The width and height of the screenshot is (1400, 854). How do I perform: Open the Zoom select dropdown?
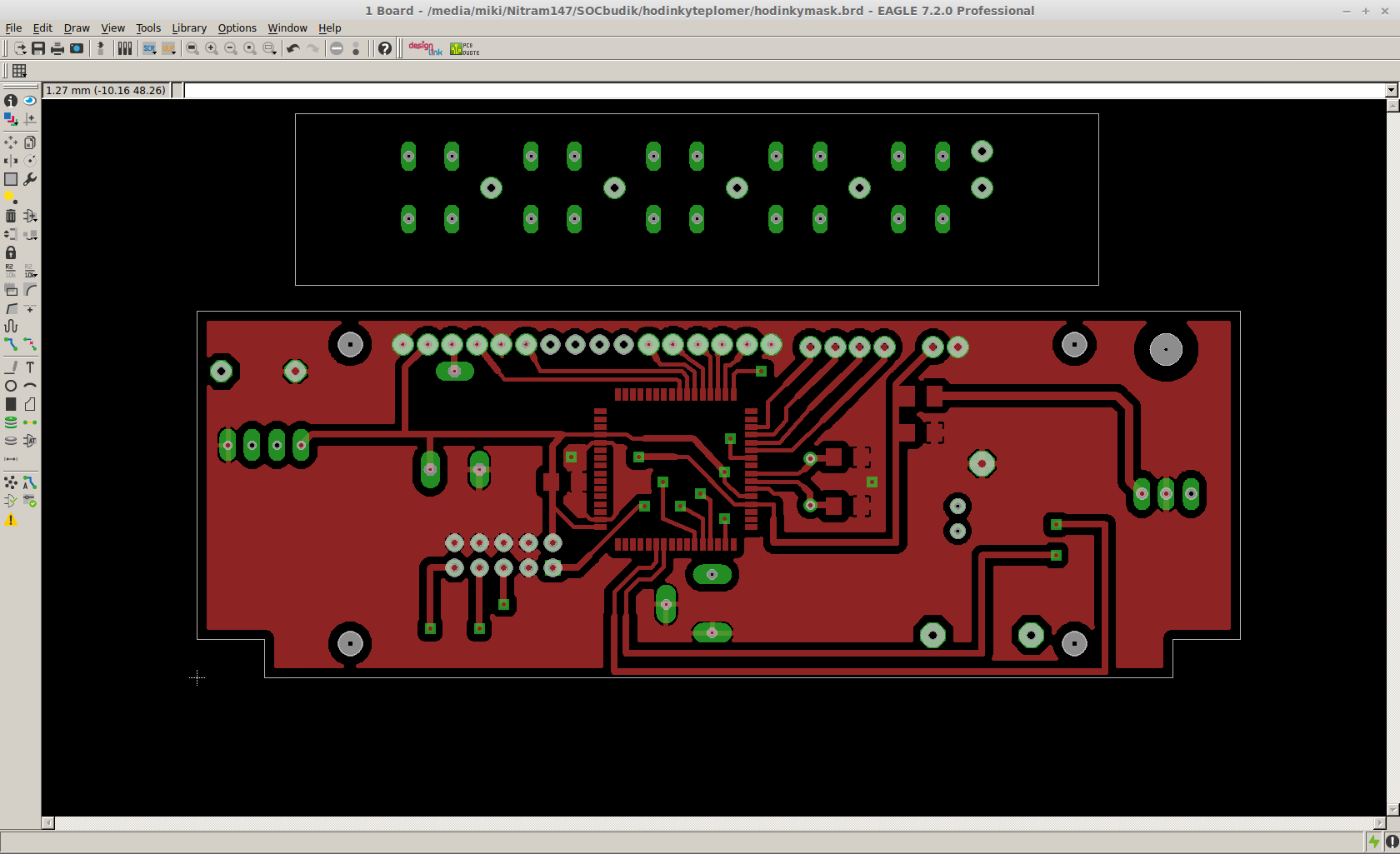click(x=269, y=48)
